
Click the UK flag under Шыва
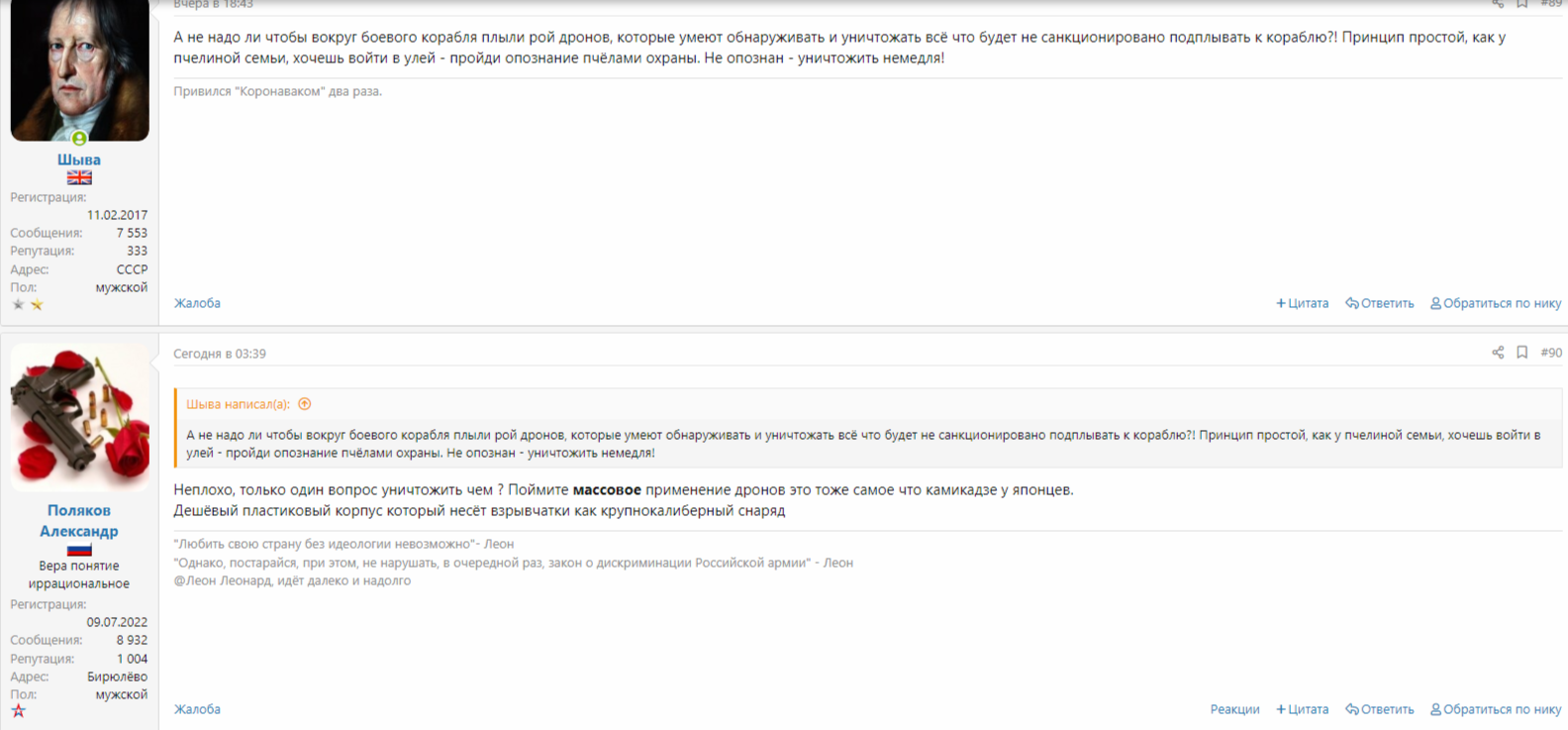pyautogui.click(x=79, y=178)
